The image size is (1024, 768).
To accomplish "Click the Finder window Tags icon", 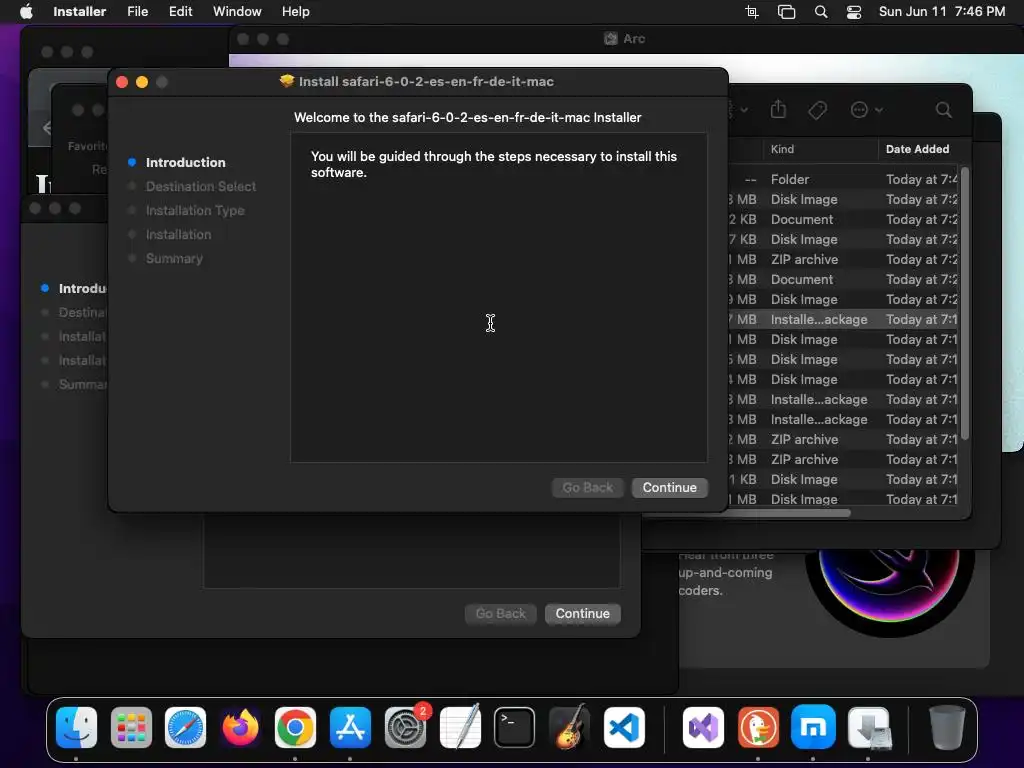I will [x=817, y=110].
